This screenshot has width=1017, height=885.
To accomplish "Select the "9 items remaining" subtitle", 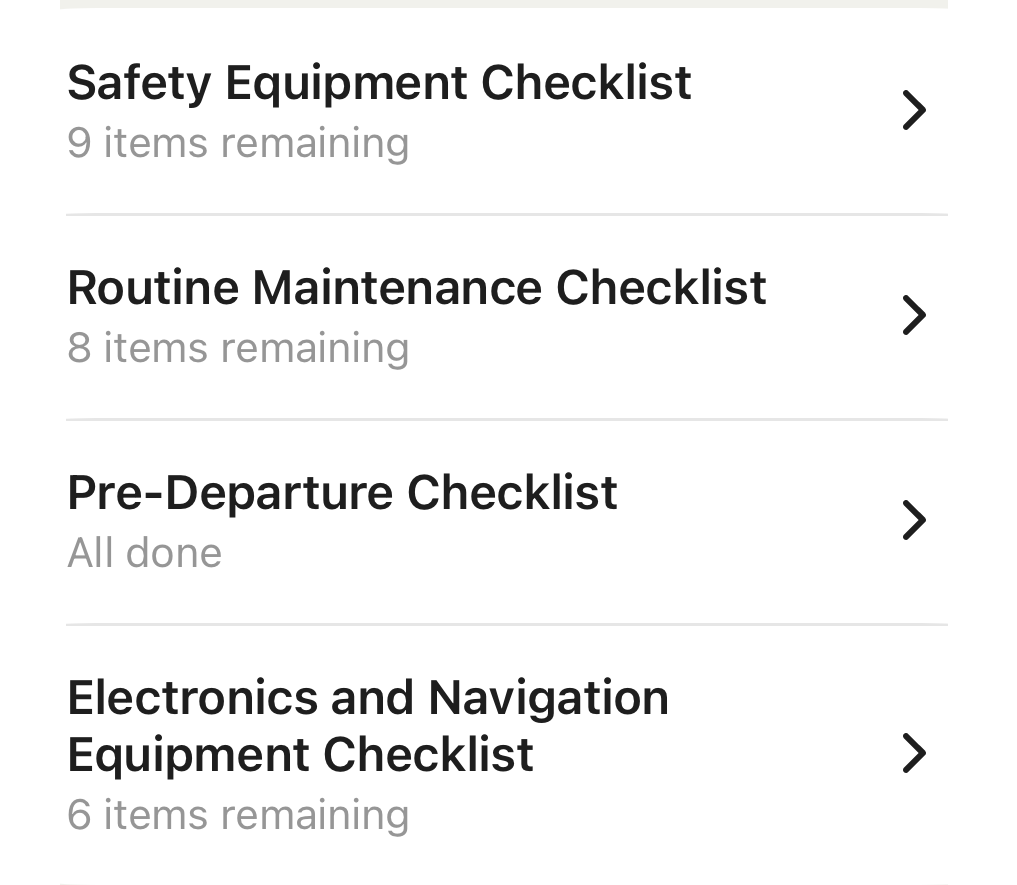I will coord(238,143).
